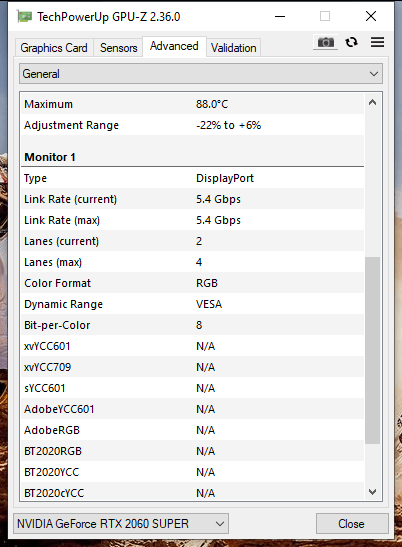Click the 88.0°C value

click(212, 104)
